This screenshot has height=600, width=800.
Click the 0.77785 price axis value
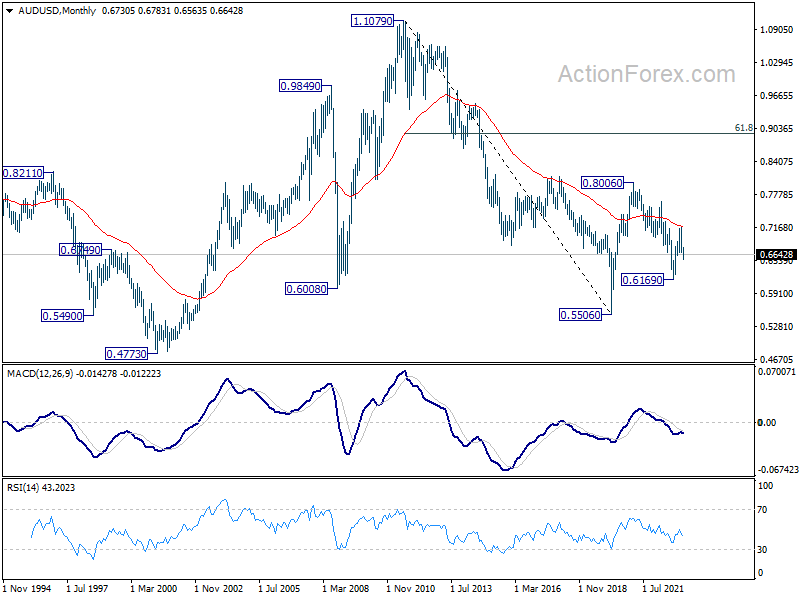pos(777,195)
